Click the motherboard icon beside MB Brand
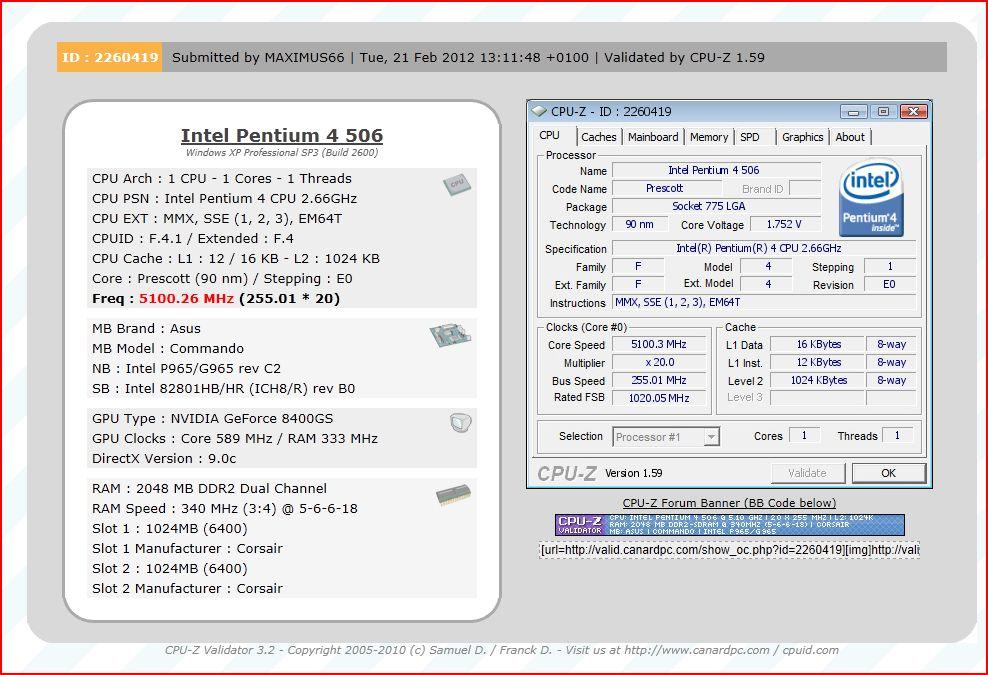The image size is (988, 675). coord(451,335)
